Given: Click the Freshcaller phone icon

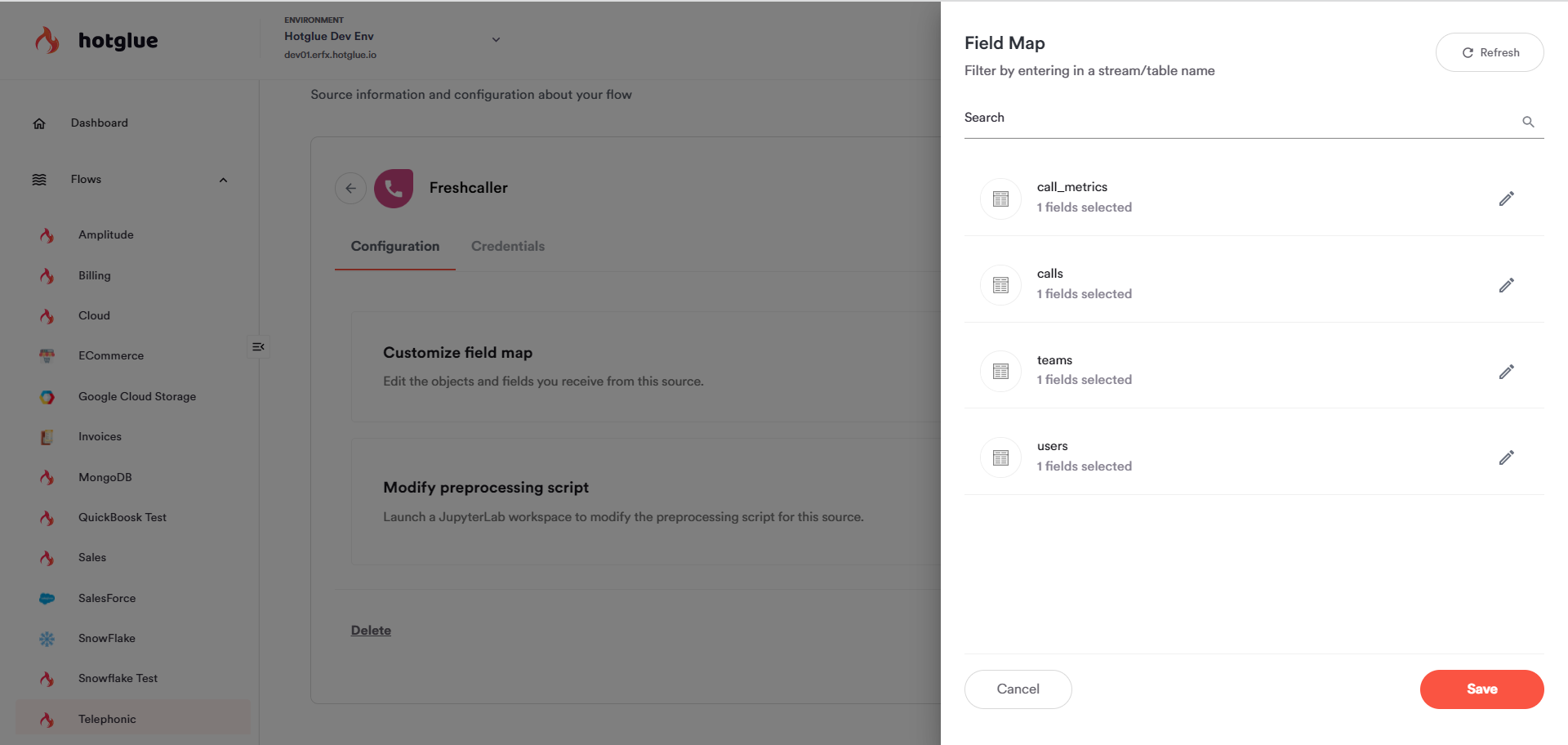Looking at the screenshot, I should [x=394, y=189].
